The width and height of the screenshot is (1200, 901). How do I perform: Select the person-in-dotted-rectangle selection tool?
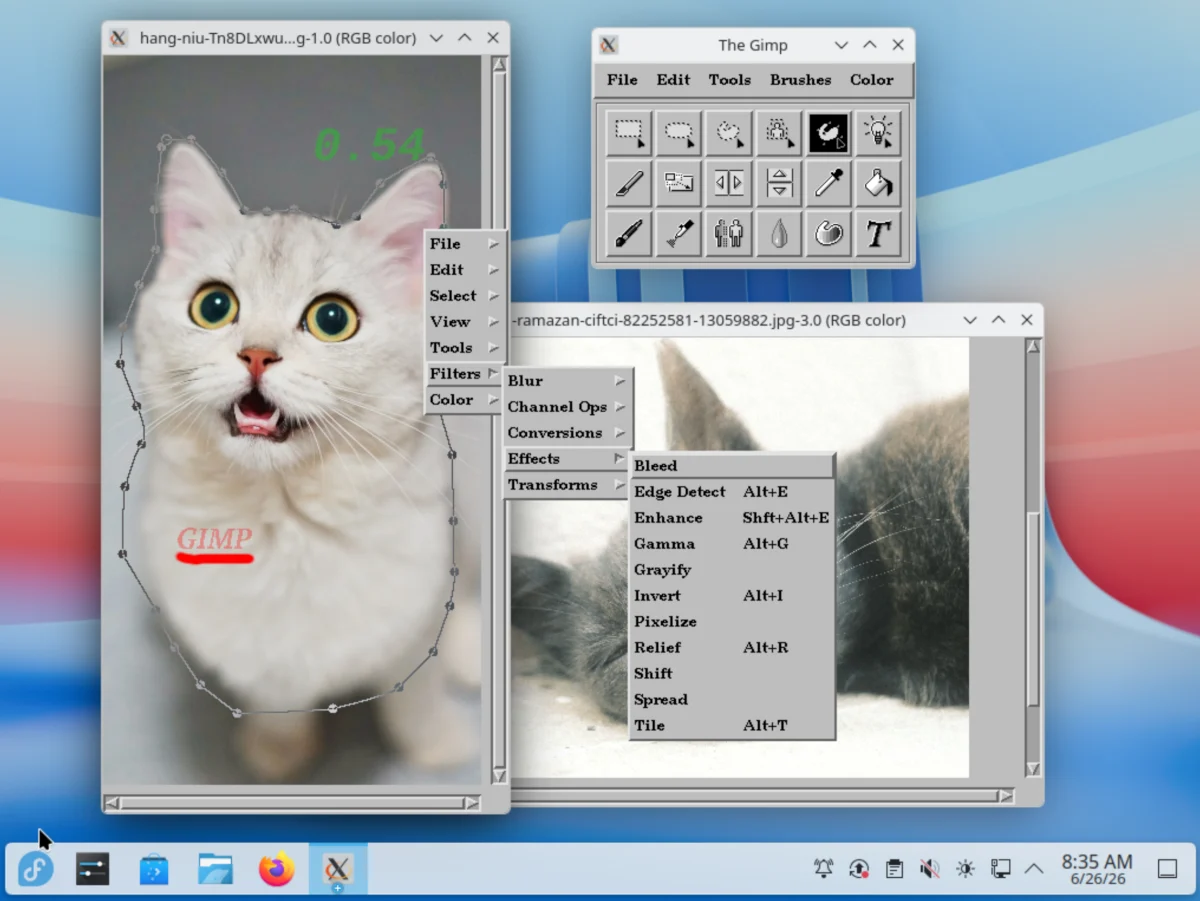[779, 132]
